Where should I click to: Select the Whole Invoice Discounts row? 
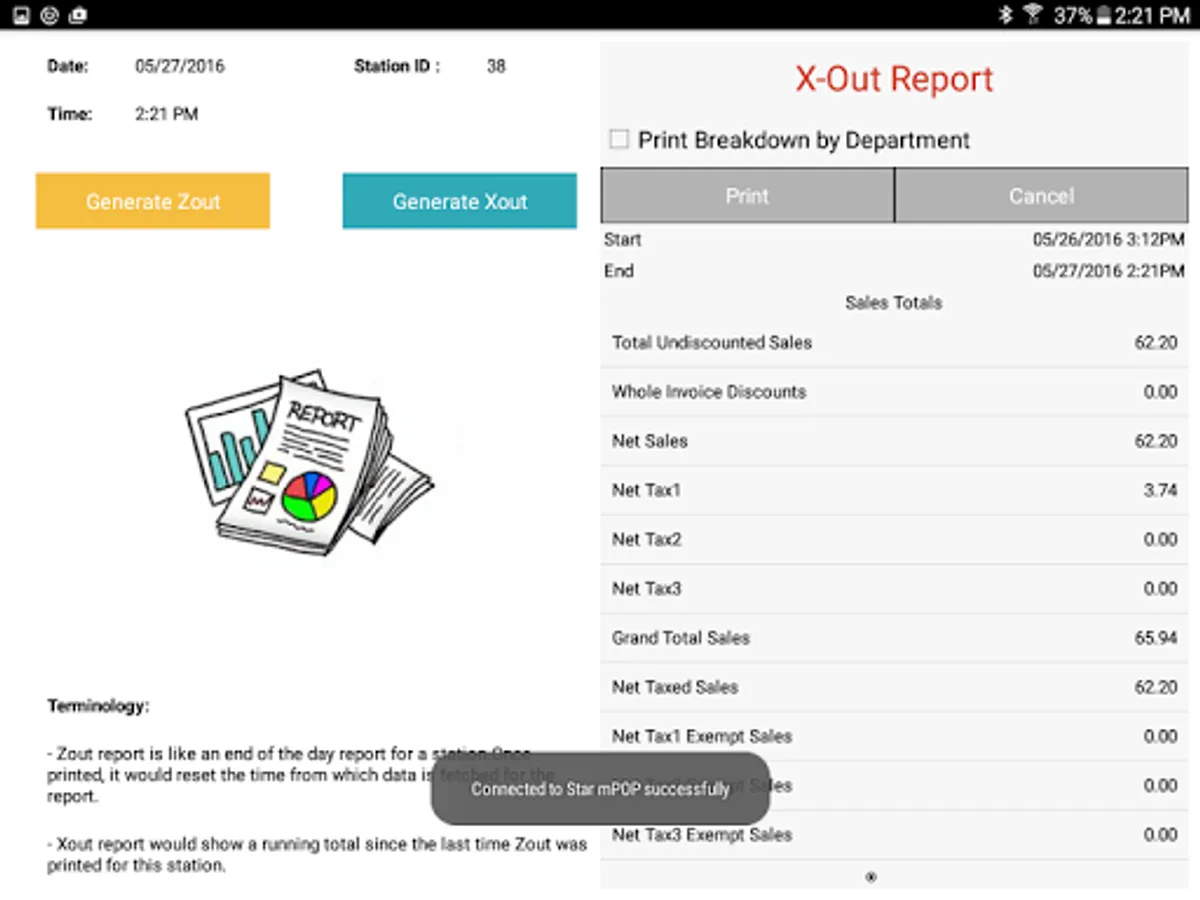[x=894, y=392]
